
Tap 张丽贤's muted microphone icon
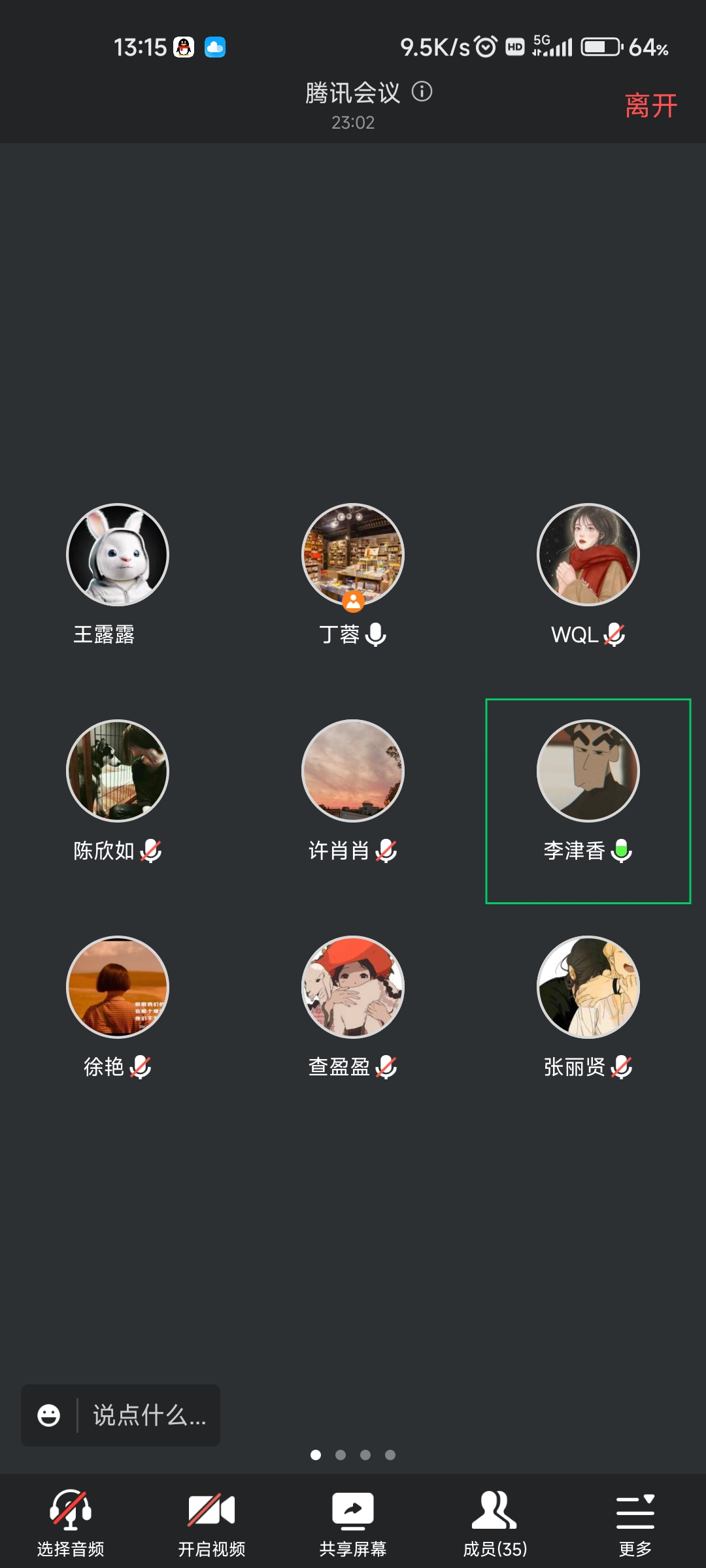pyautogui.click(x=622, y=1067)
